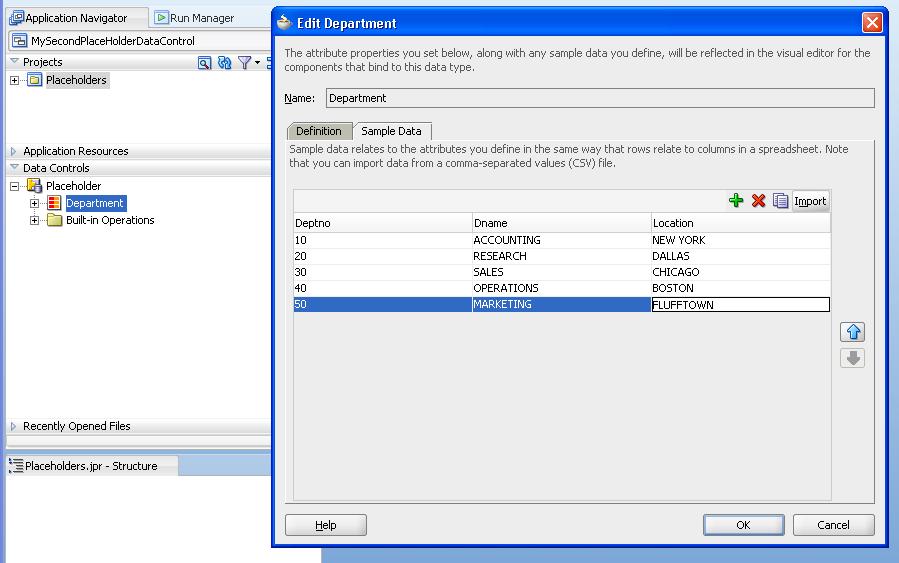This screenshot has height=563, width=899.
Task: Expand the Application Resources section
Action: 14,151
